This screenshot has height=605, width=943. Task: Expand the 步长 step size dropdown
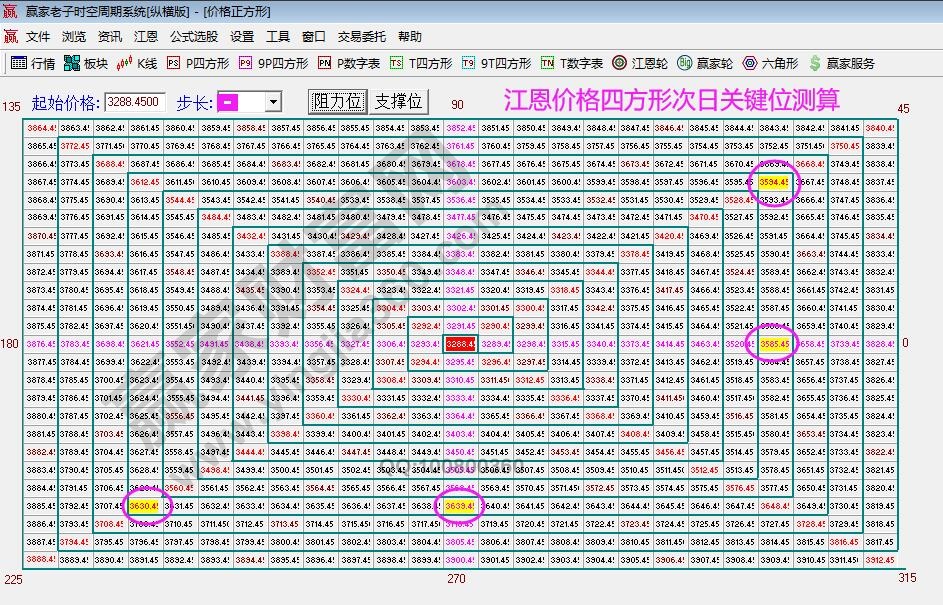pos(272,101)
